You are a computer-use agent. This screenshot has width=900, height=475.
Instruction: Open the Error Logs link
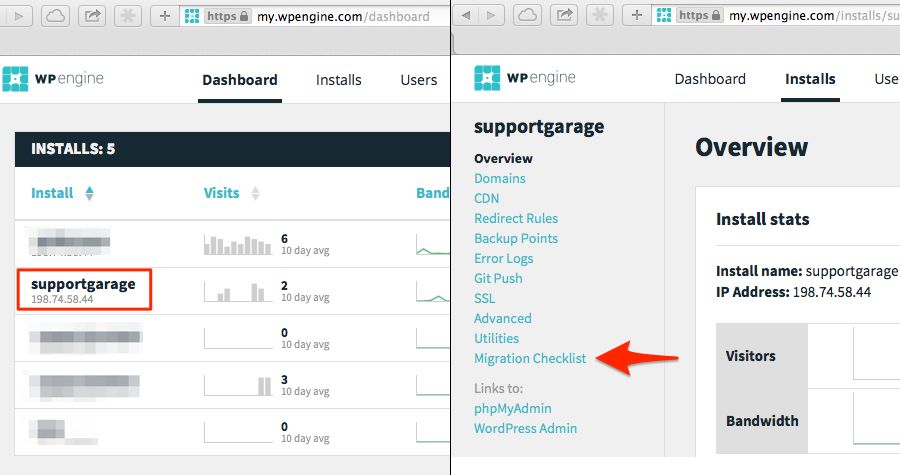pos(503,259)
